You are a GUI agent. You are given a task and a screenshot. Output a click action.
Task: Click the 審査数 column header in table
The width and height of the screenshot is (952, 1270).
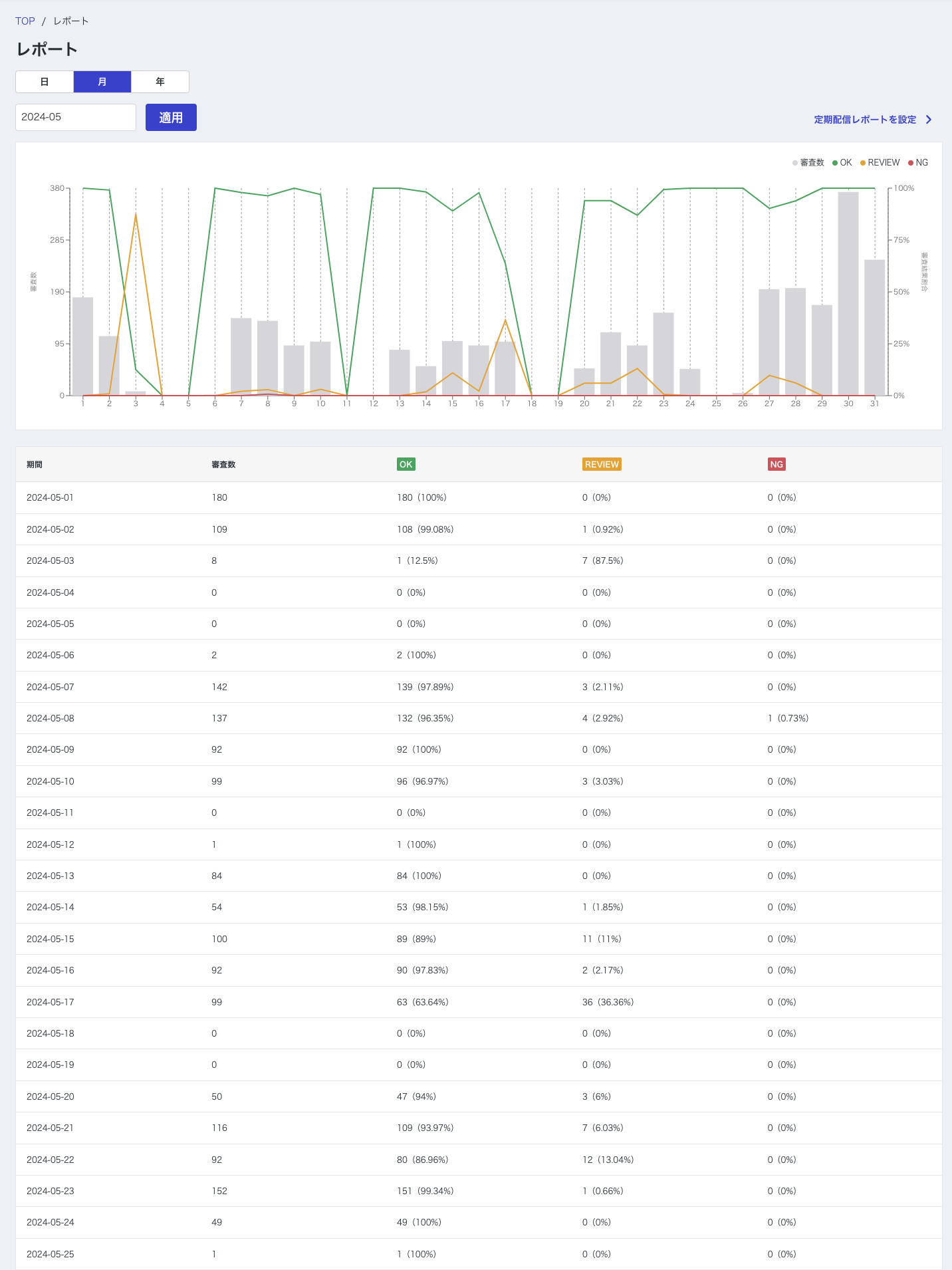[223, 465]
